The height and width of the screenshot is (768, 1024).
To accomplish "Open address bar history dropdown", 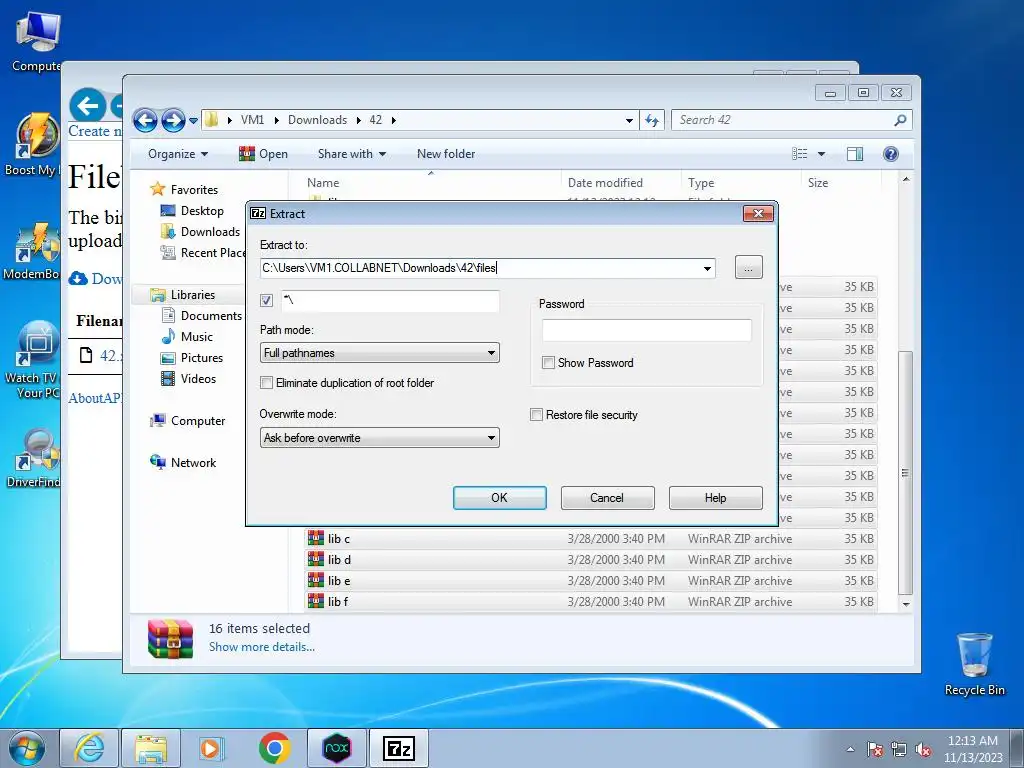I will [x=629, y=120].
